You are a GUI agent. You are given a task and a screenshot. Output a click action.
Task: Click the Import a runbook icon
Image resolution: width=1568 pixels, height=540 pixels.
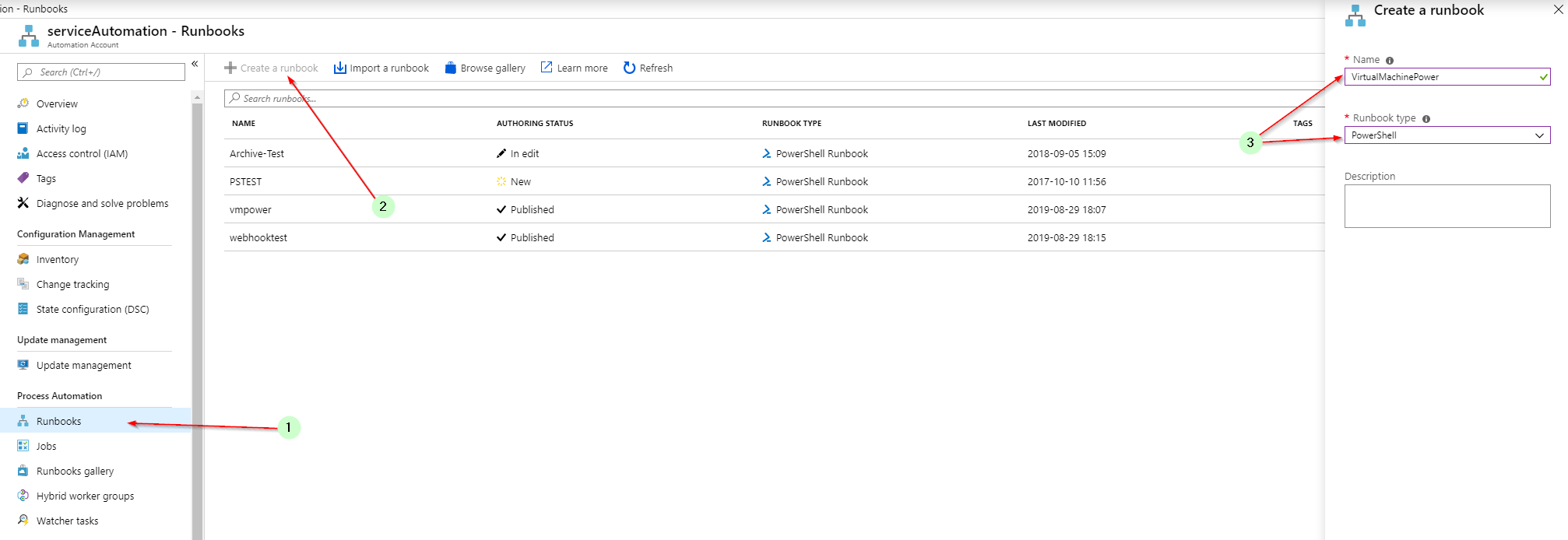coord(340,68)
